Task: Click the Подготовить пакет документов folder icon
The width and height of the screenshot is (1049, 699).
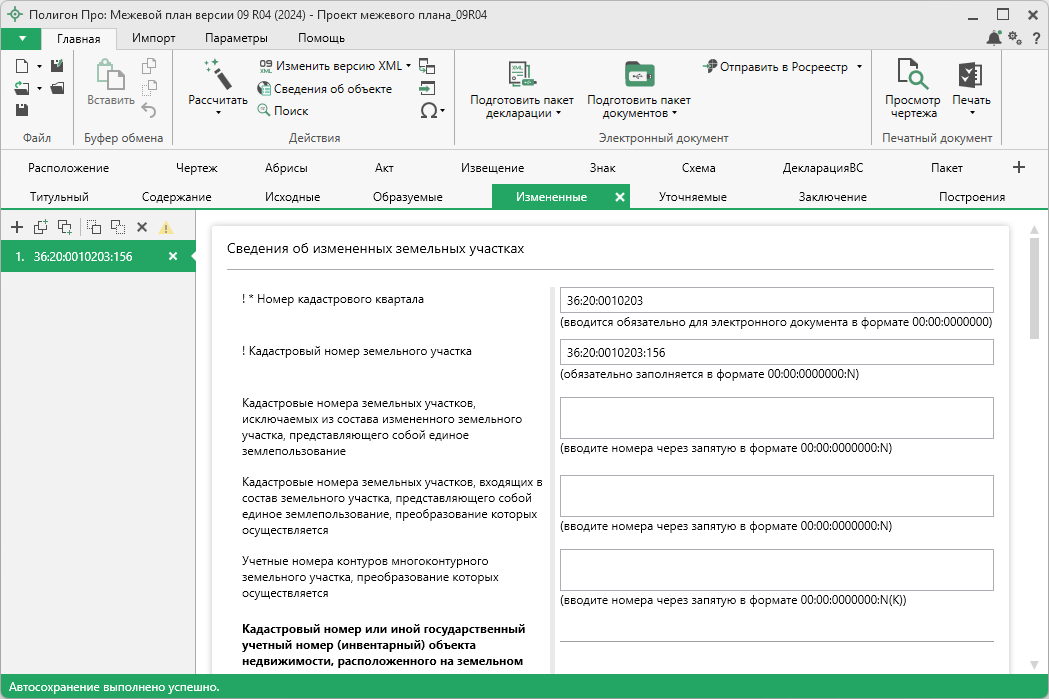Action: pyautogui.click(x=638, y=75)
